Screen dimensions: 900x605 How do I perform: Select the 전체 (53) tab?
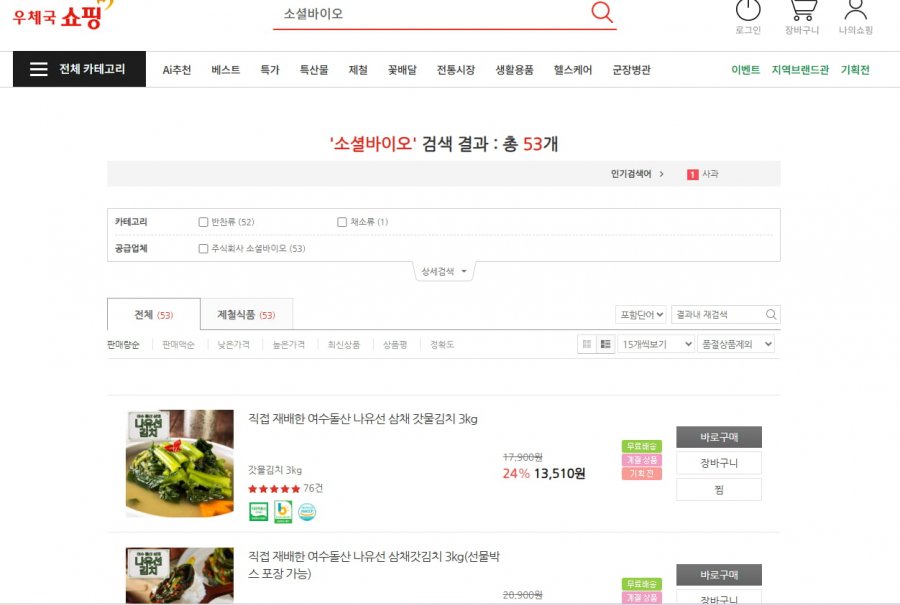click(x=154, y=315)
